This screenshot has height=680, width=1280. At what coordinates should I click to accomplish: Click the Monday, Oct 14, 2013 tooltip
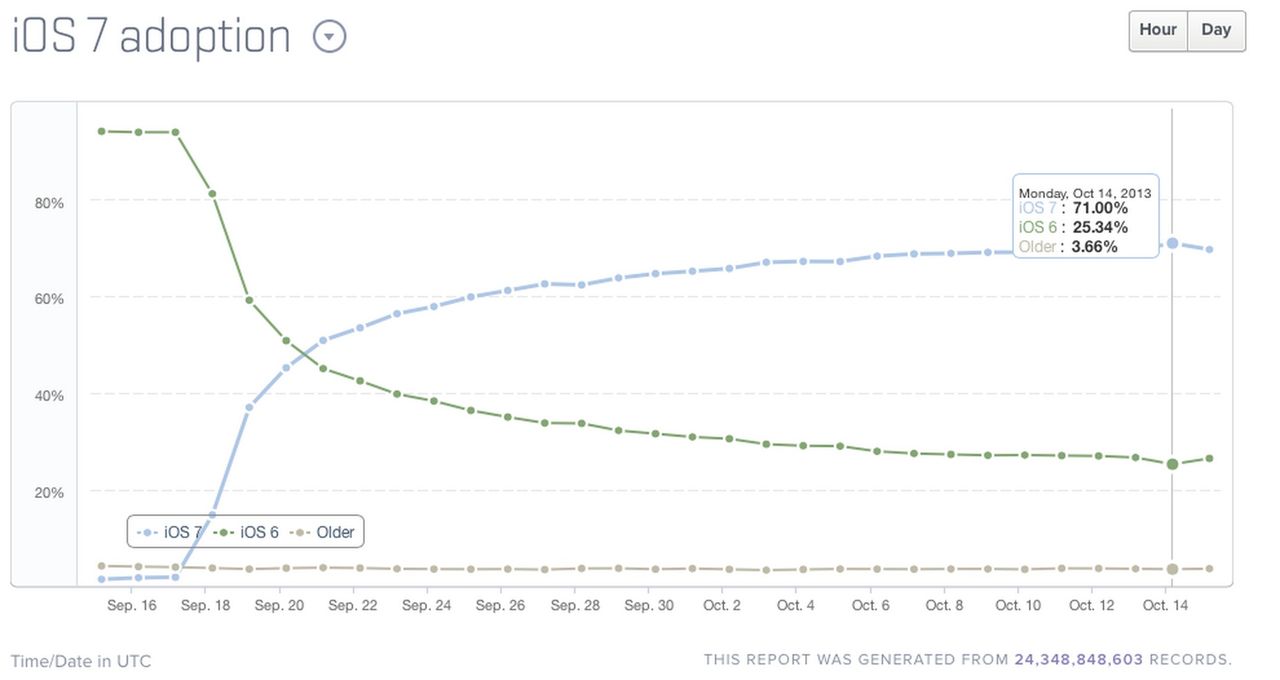[x=1085, y=219]
